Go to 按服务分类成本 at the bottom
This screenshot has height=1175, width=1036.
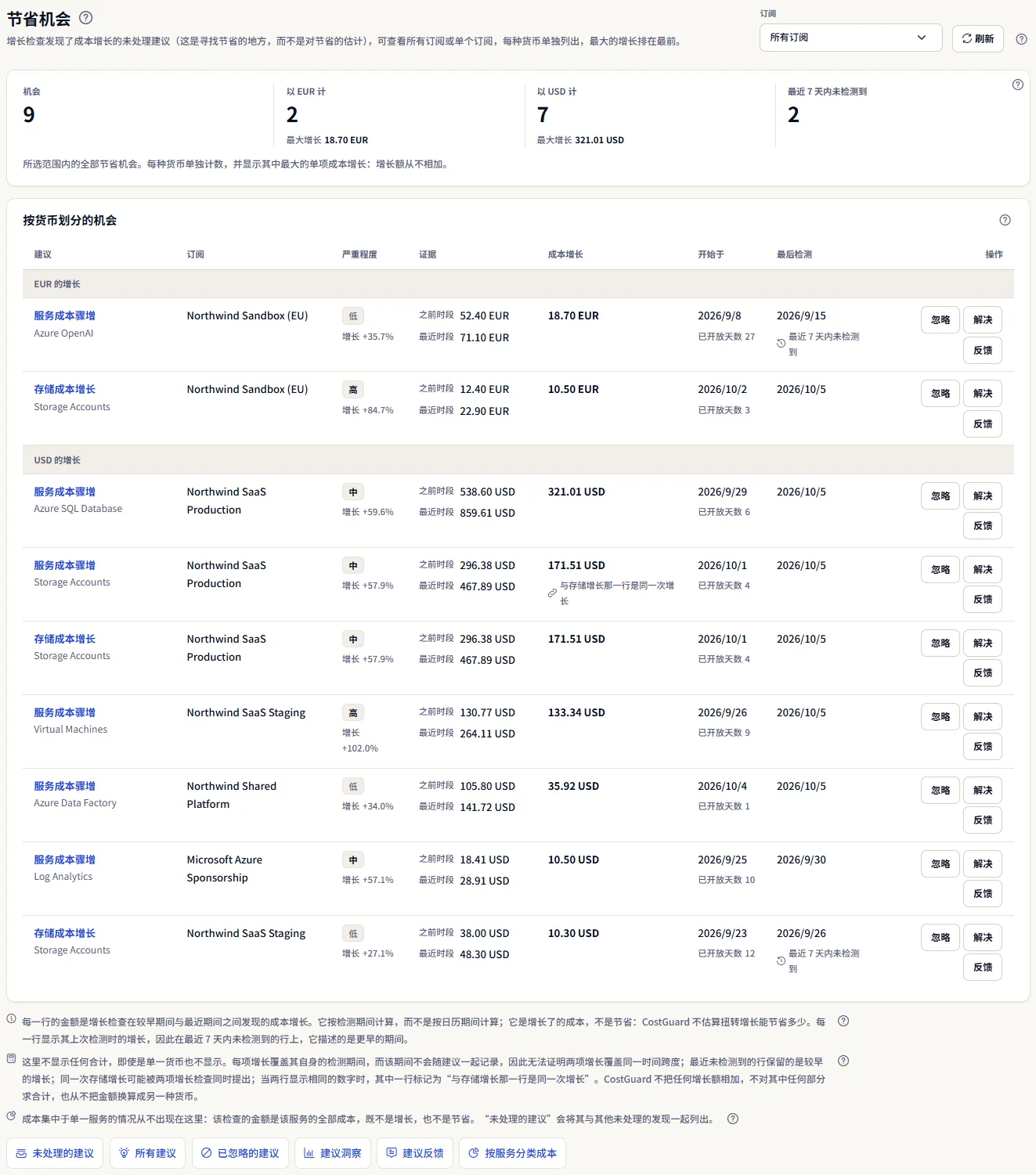(512, 1153)
